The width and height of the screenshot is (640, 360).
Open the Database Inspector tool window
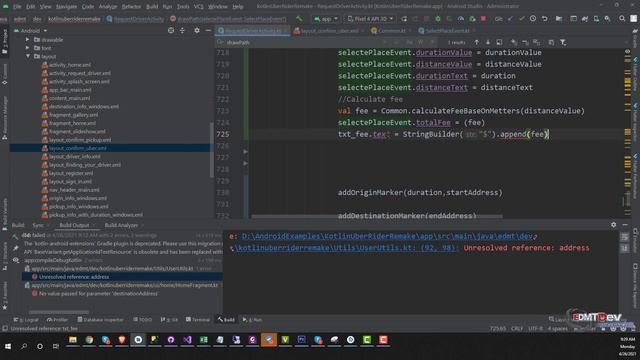[x=100, y=320]
